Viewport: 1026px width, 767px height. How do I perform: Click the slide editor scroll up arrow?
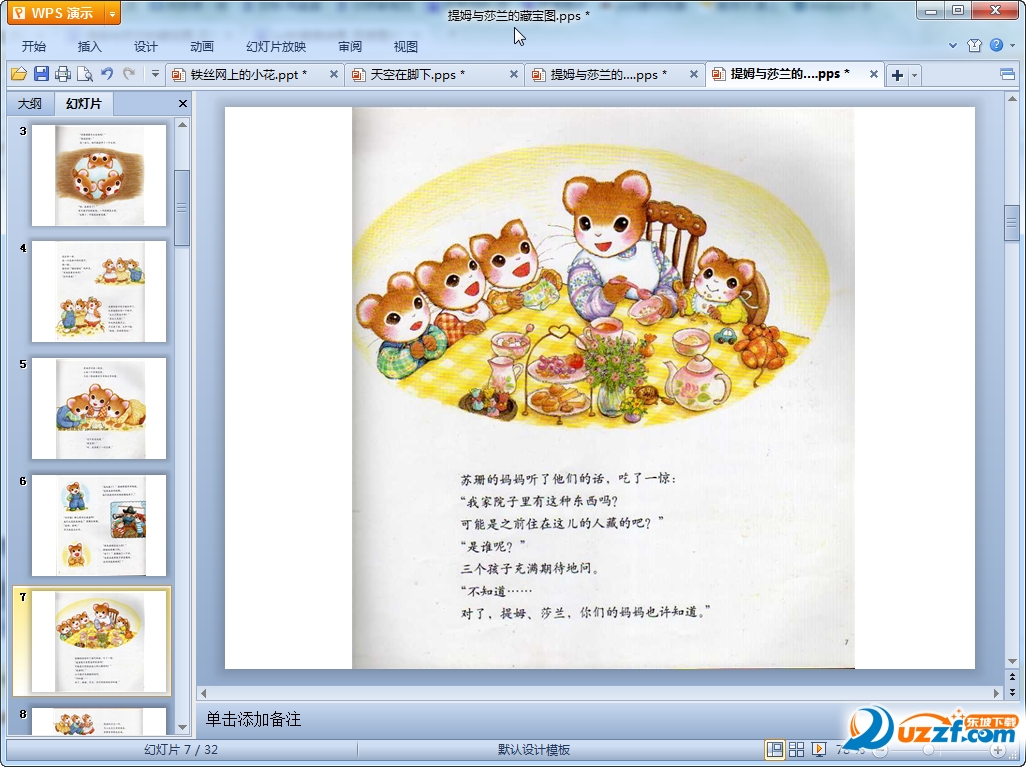tap(1012, 99)
